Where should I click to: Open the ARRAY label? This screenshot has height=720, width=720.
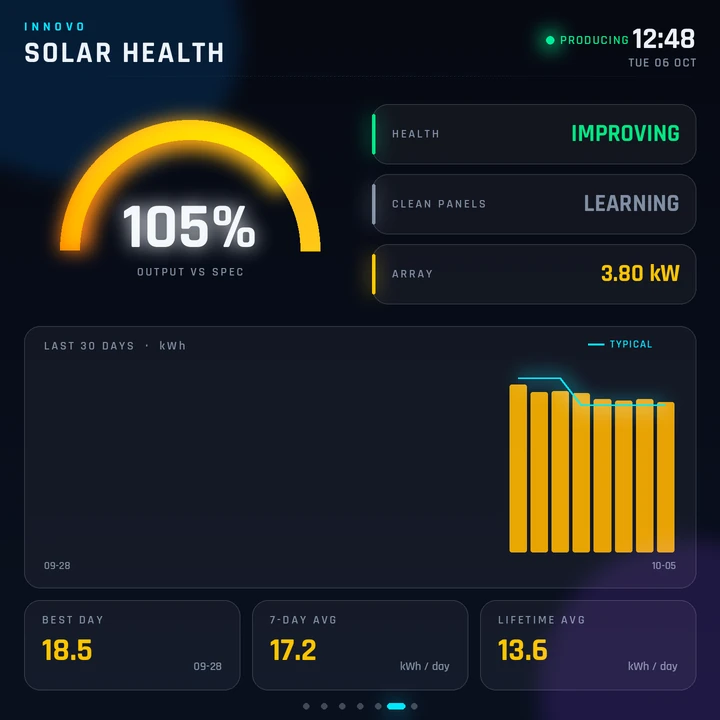click(x=412, y=274)
